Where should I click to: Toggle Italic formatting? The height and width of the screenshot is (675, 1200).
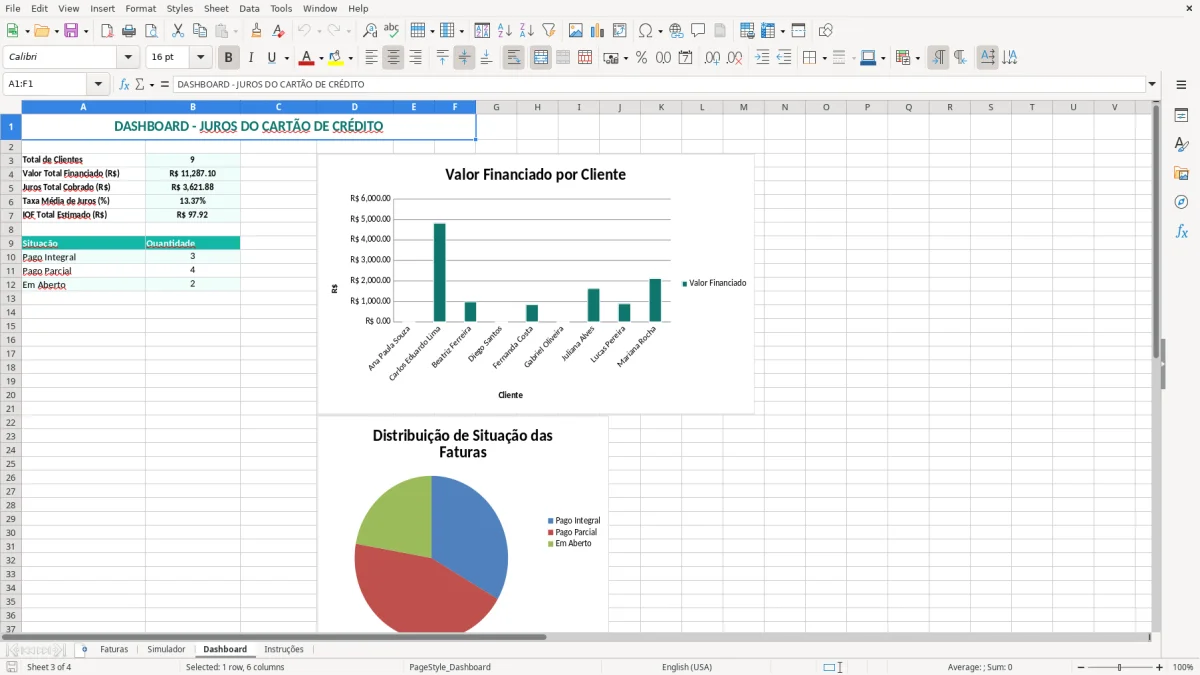[x=251, y=58]
